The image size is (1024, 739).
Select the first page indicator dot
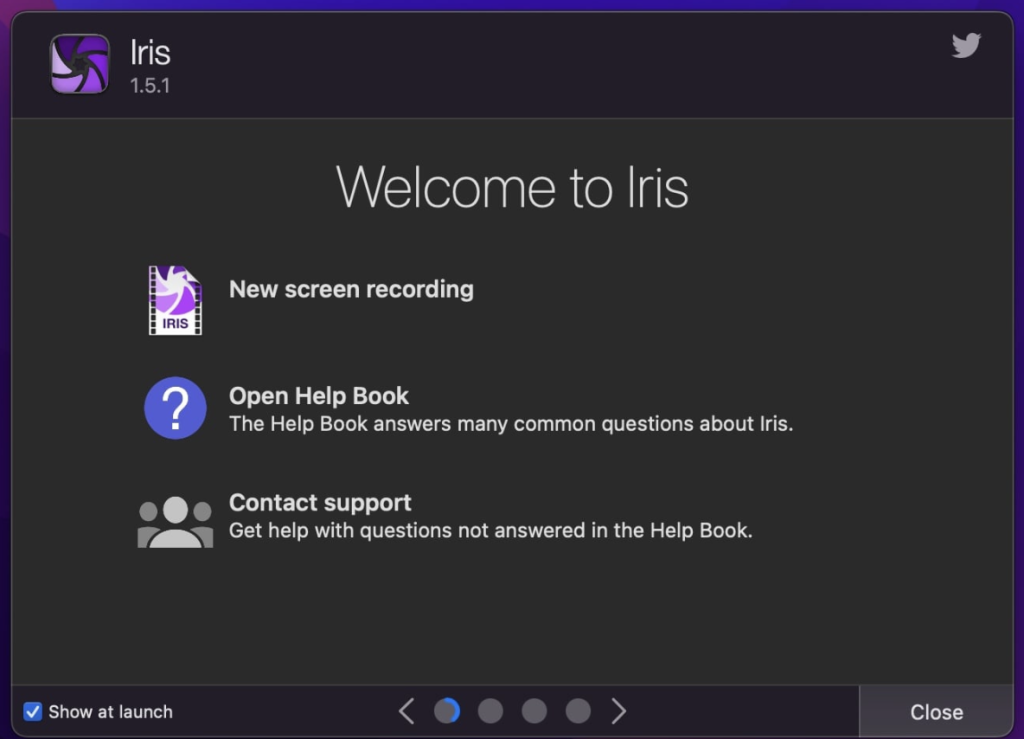coord(447,711)
